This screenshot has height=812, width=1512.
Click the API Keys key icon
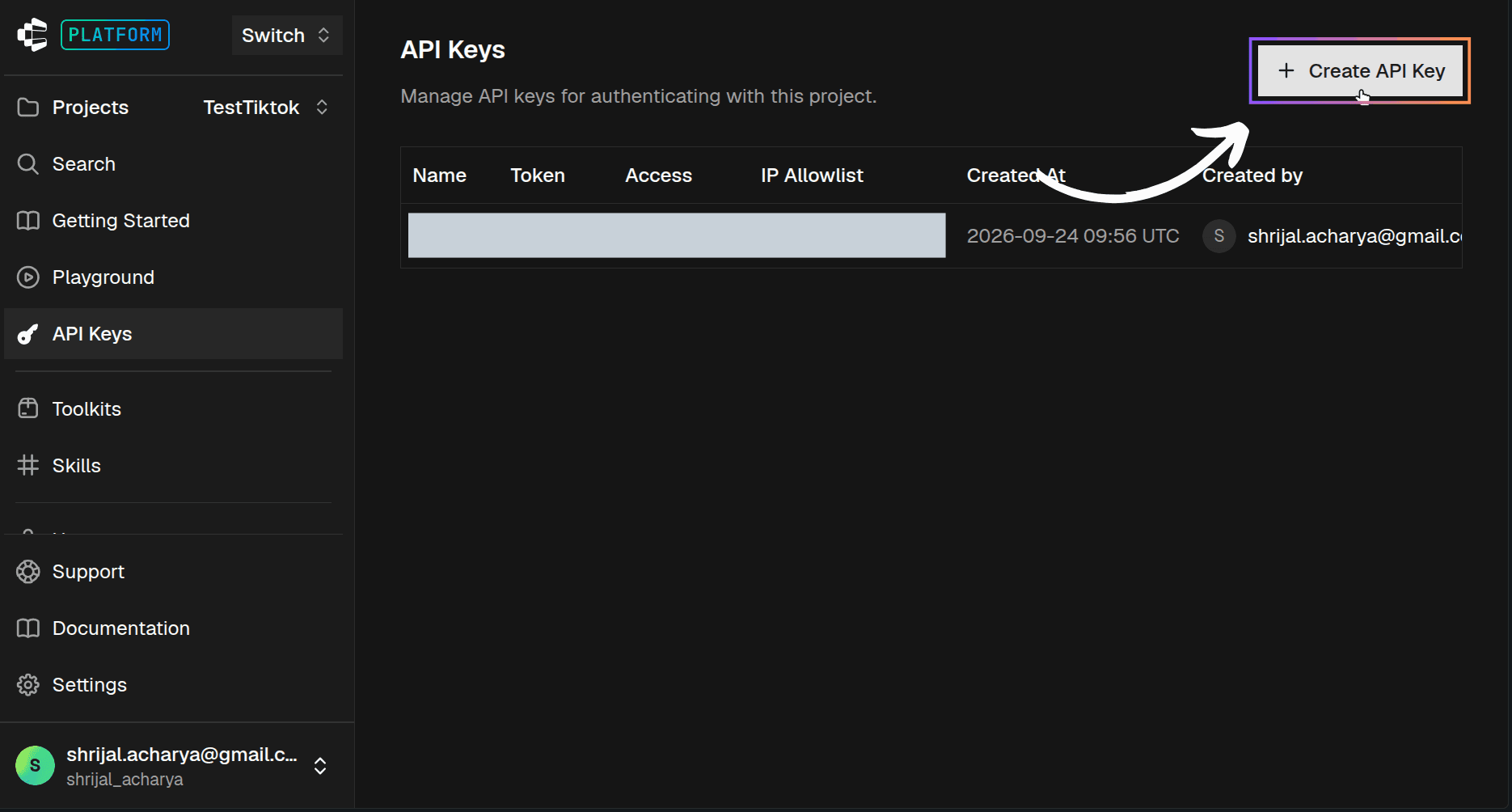click(28, 334)
